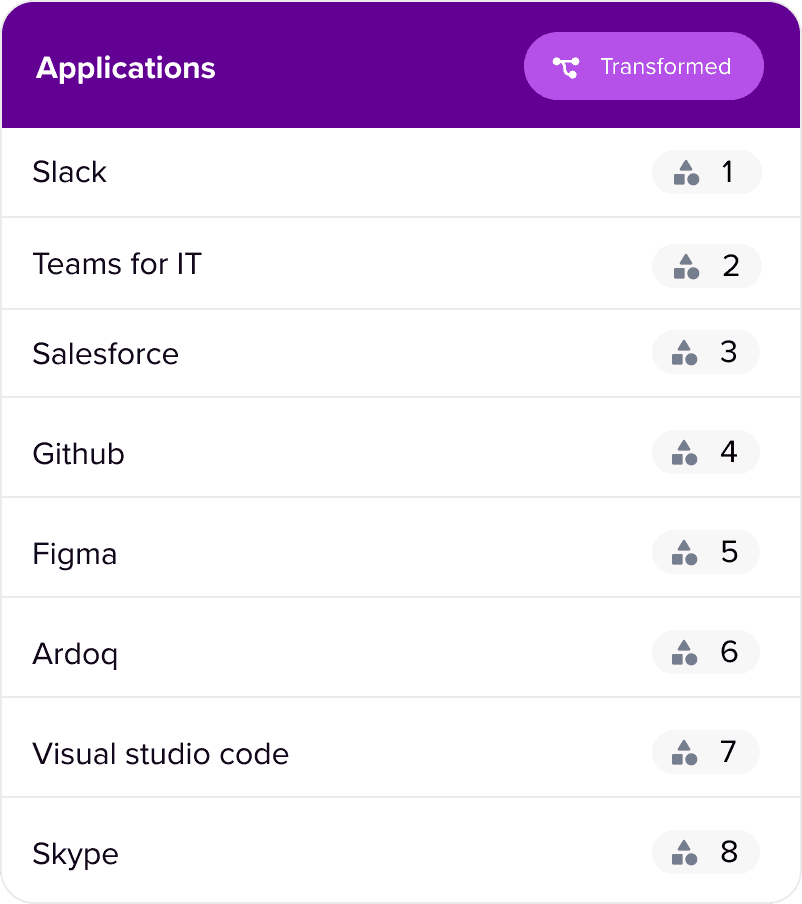Viewport: 802px width, 904px height.
Task: Select the Salesforce application name
Action: (105, 354)
